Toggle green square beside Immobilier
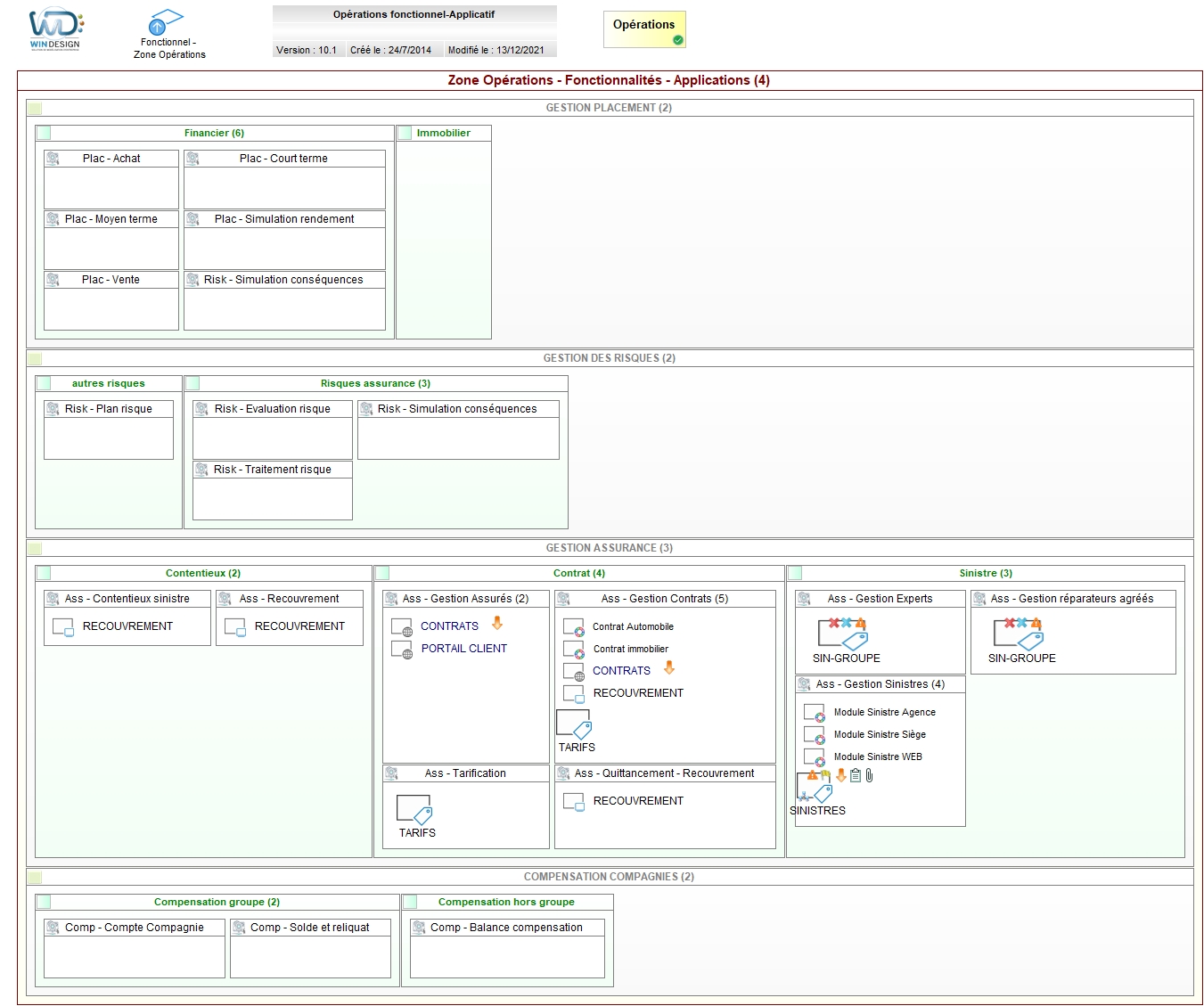The height and width of the screenshot is (1006, 1204). 405,134
